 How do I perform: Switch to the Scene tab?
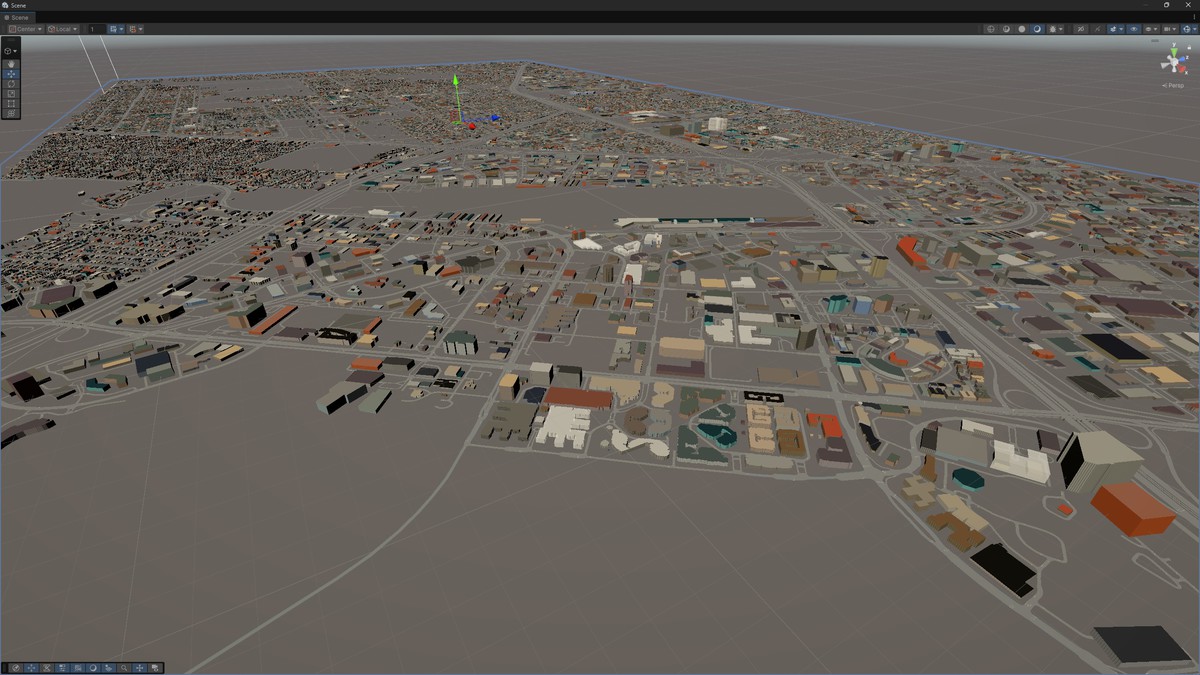click(18, 18)
